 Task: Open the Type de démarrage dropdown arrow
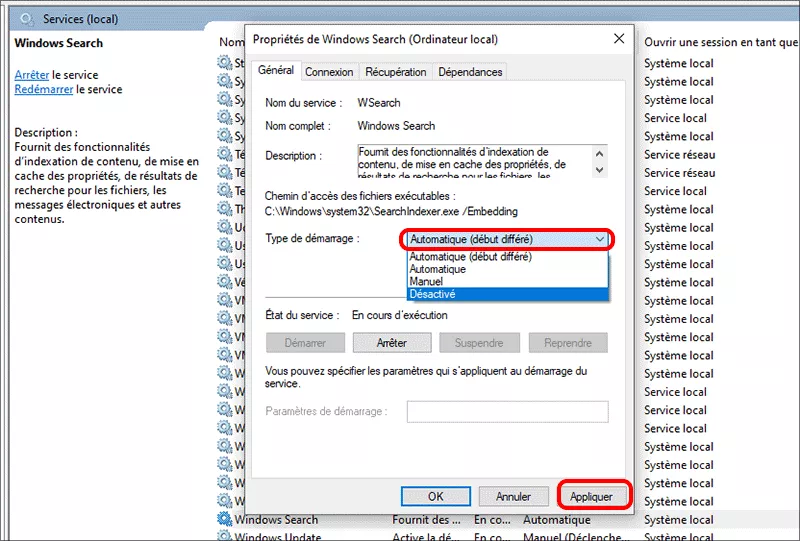click(x=599, y=240)
